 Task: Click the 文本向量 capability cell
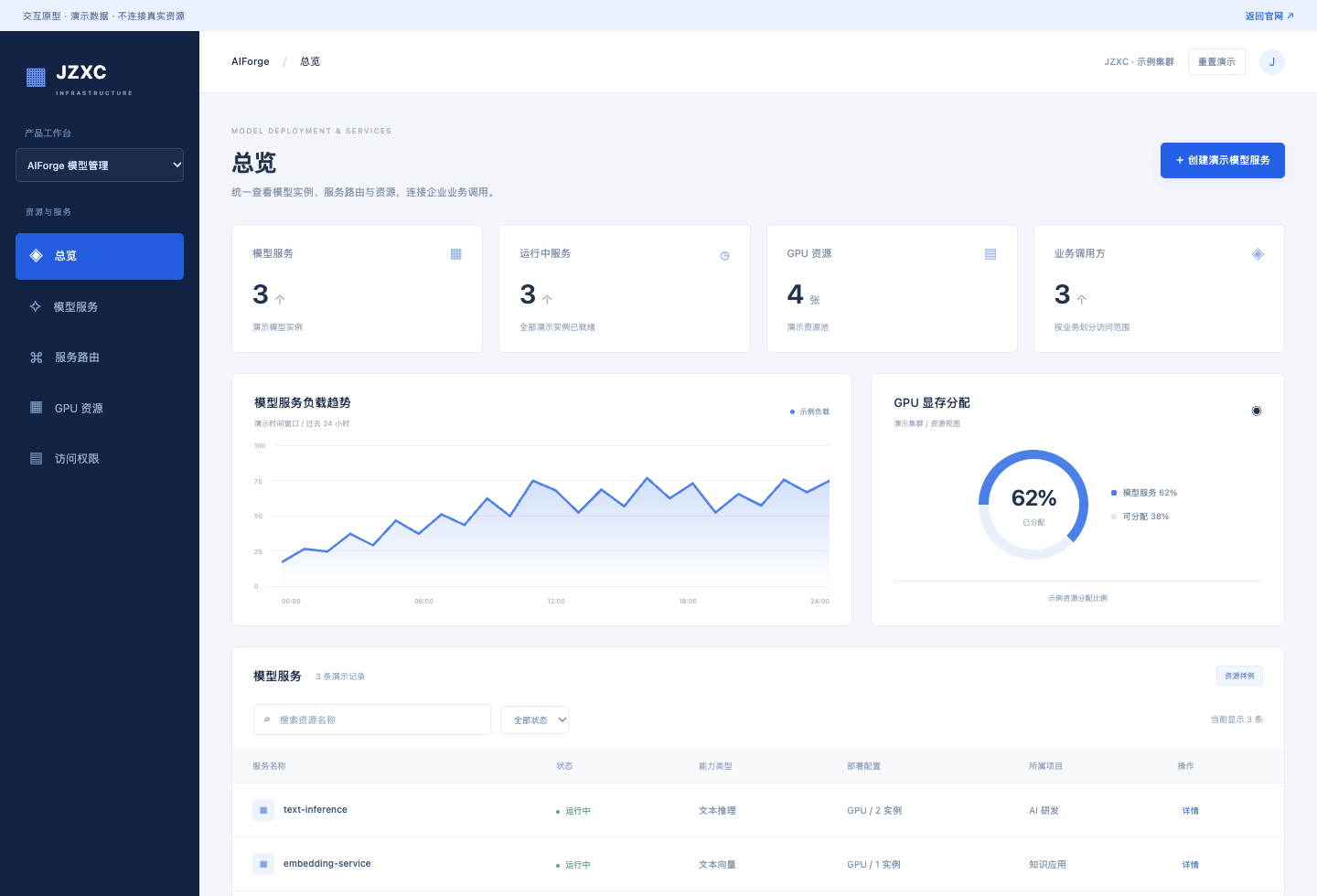pyautogui.click(x=717, y=865)
